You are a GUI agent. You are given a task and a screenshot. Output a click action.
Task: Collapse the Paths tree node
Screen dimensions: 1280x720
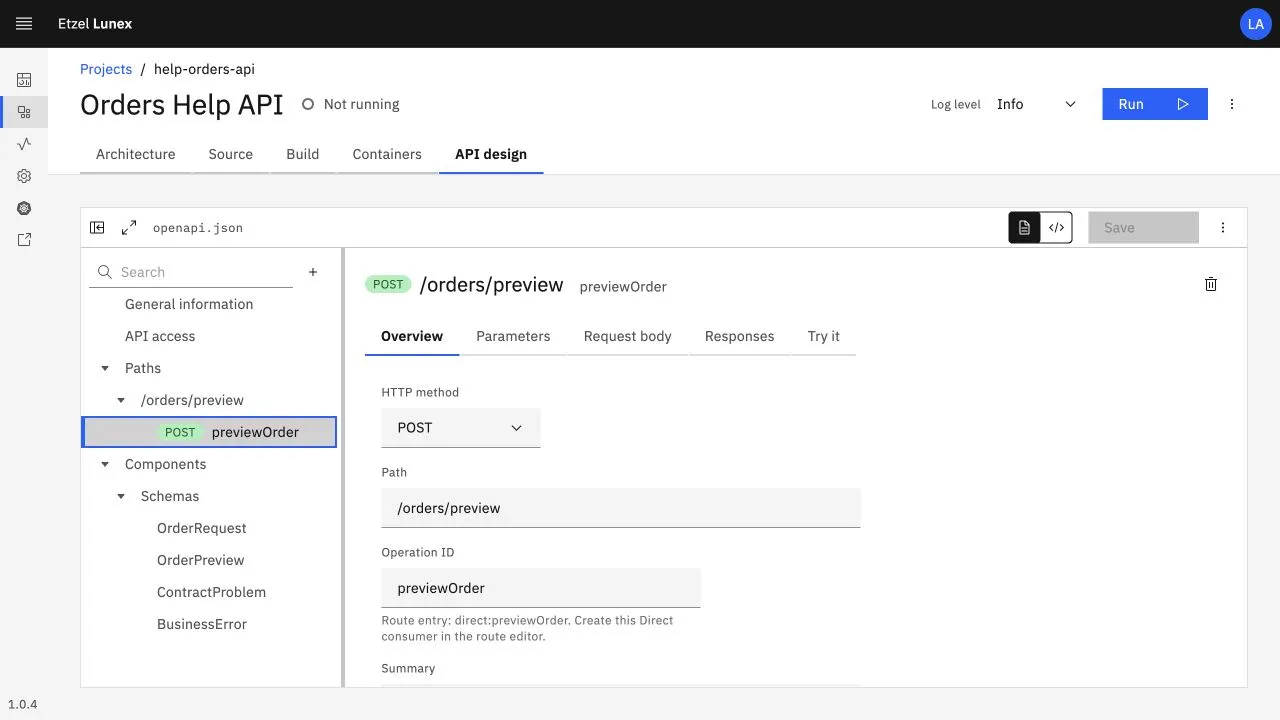click(105, 368)
